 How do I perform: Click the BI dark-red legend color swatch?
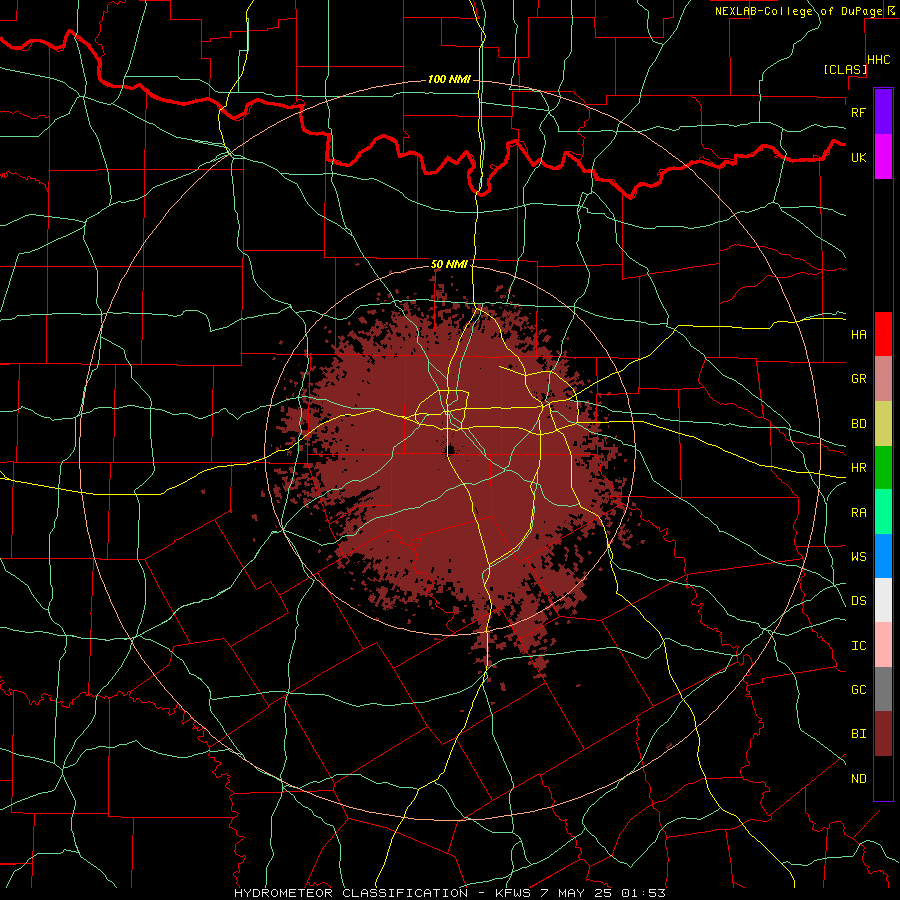pos(883,734)
